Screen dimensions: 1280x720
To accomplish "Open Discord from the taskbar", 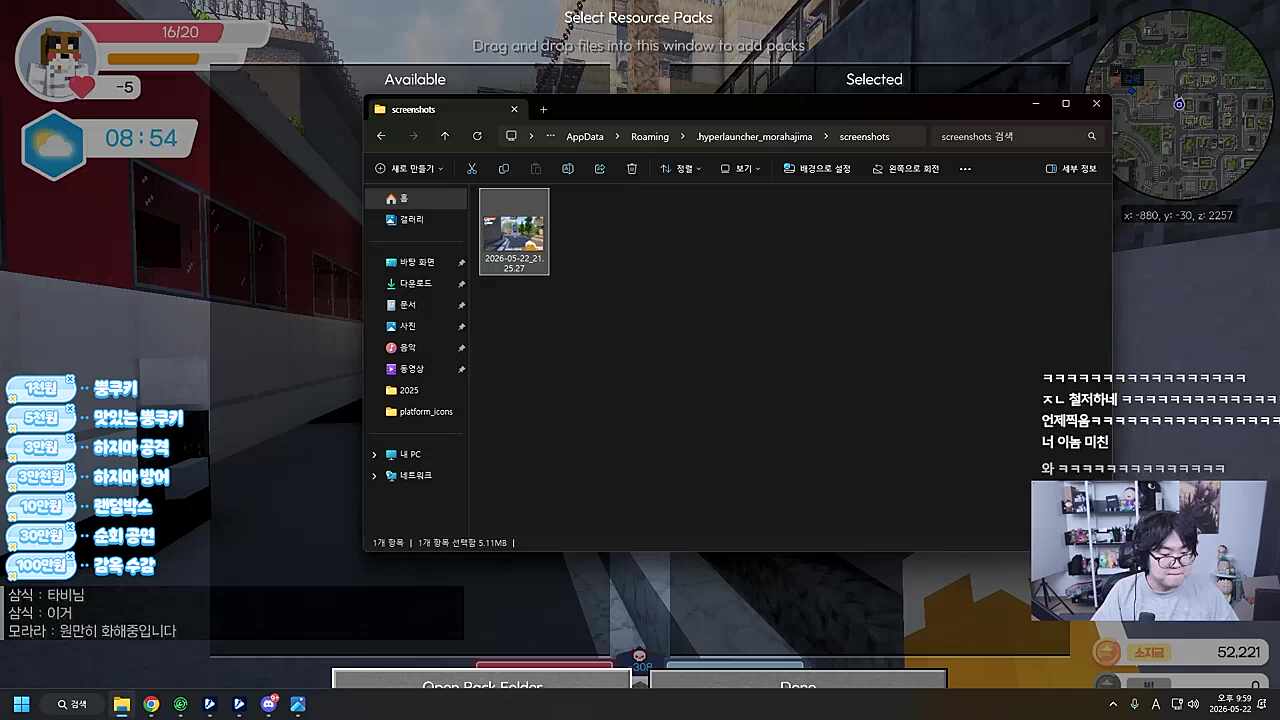I will 269,704.
